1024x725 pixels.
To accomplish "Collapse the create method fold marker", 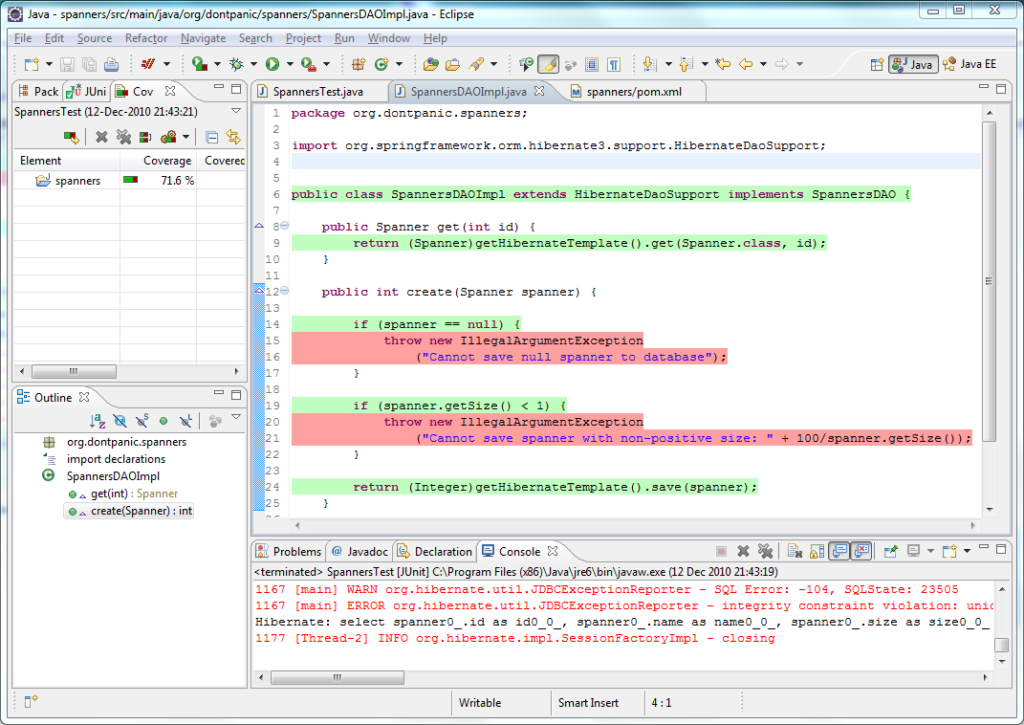I will click(284, 292).
